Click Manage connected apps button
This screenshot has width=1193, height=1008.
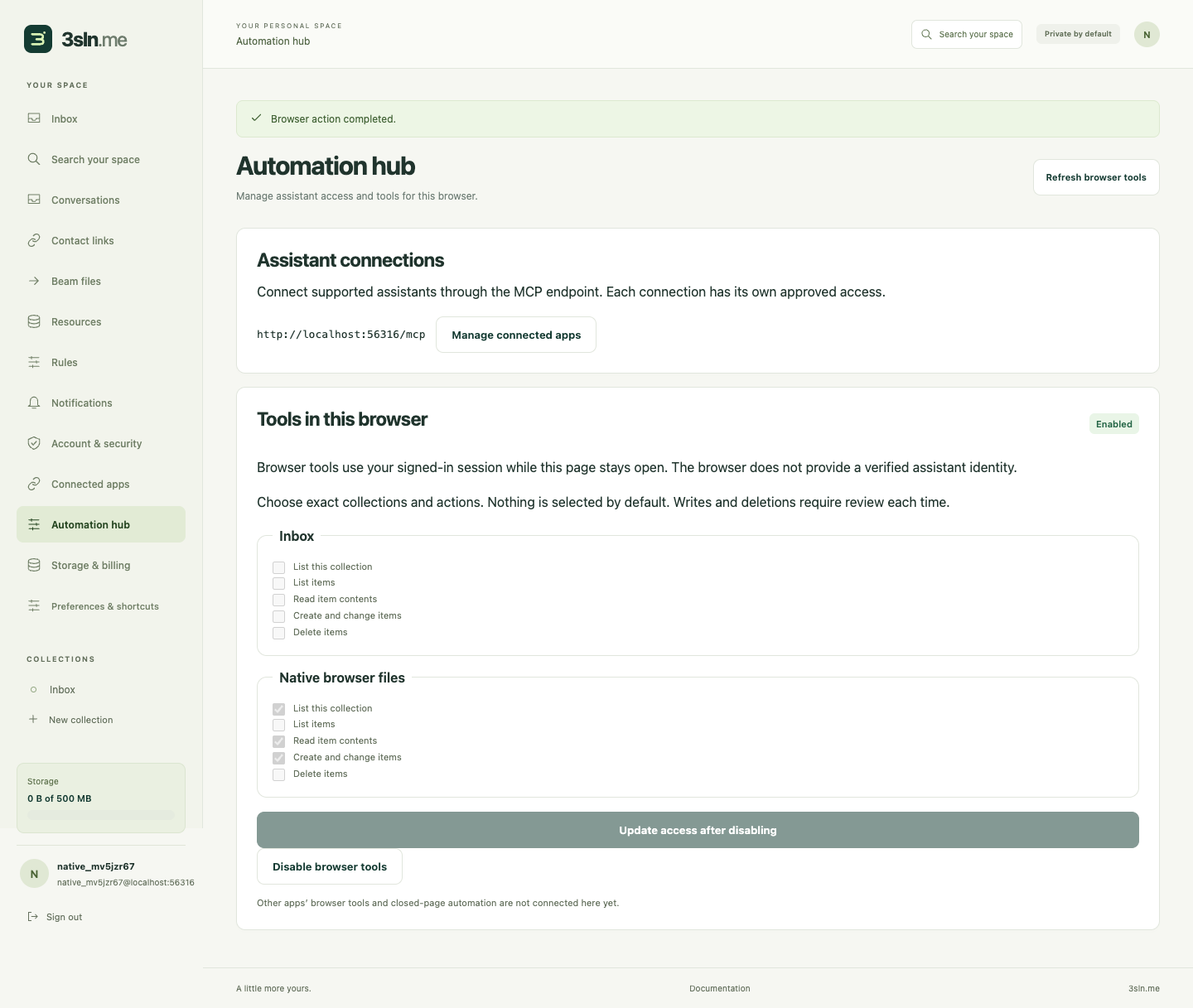(x=516, y=335)
